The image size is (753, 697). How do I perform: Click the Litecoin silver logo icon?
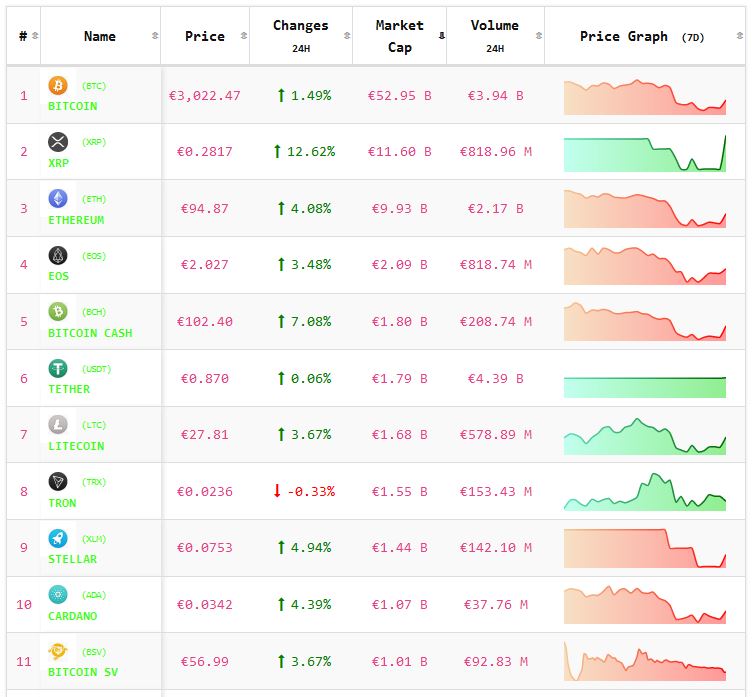tap(58, 425)
